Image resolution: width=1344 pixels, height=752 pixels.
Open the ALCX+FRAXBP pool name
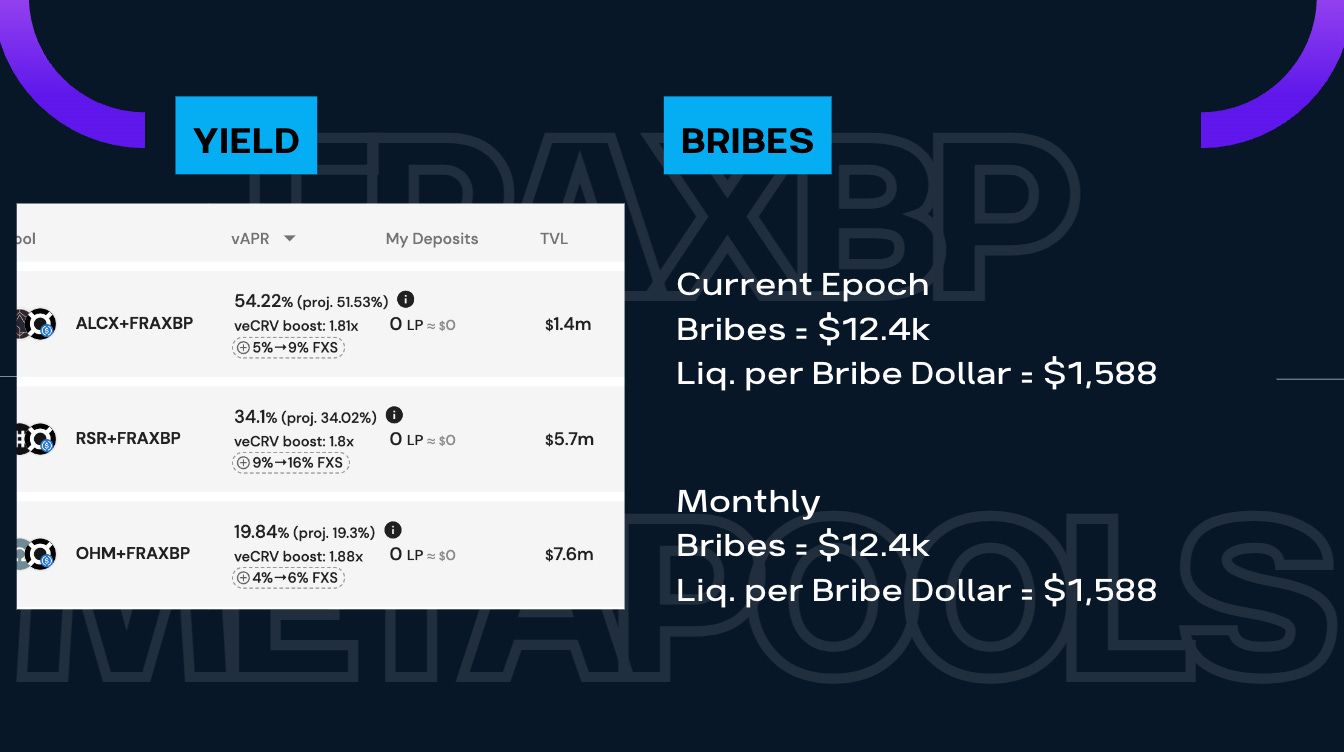click(x=134, y=324)
